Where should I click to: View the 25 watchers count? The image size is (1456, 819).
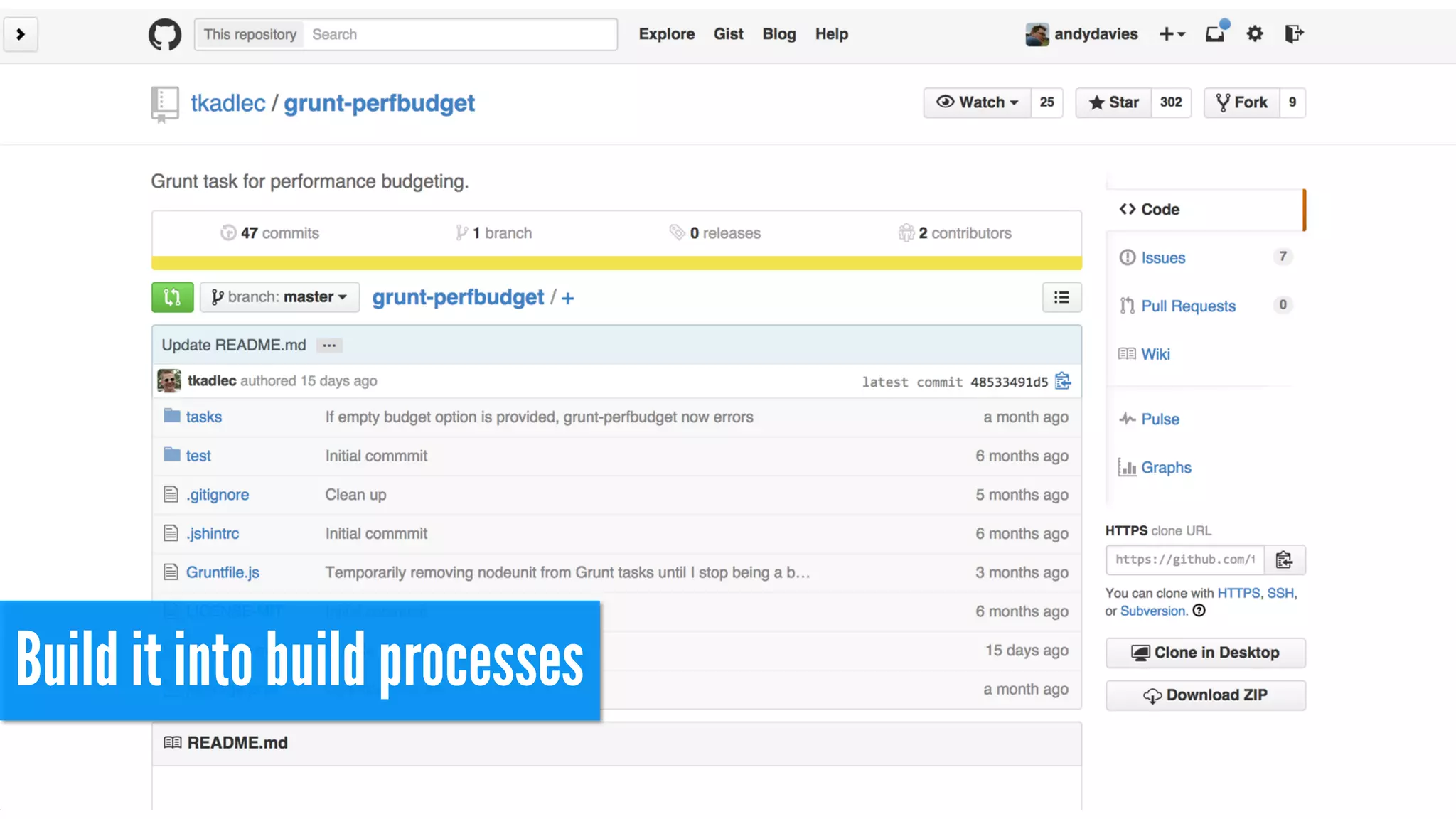(x=1046, y=102)
